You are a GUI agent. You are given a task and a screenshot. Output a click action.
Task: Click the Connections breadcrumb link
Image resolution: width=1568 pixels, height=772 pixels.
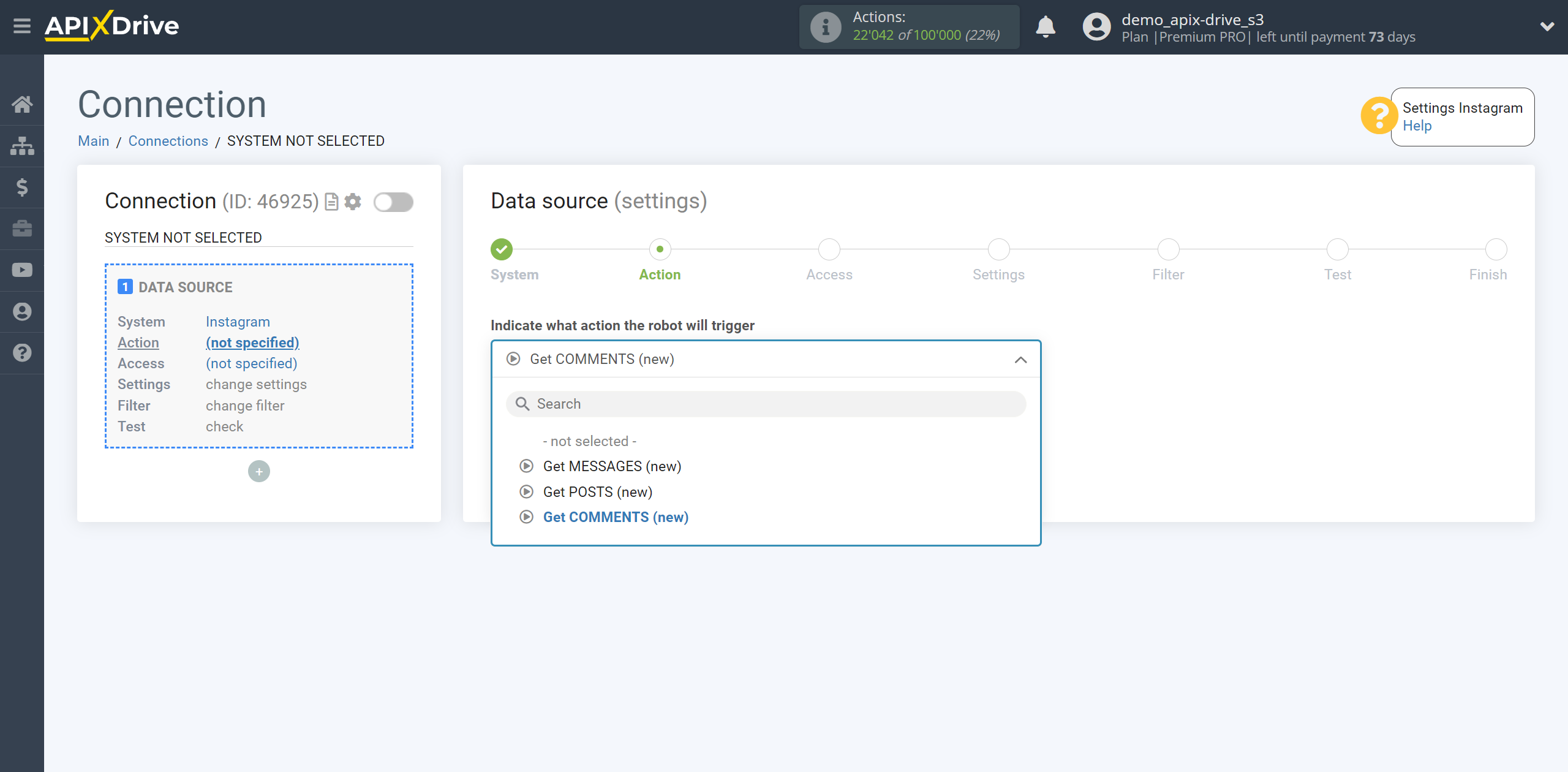(x=168, y=140)
